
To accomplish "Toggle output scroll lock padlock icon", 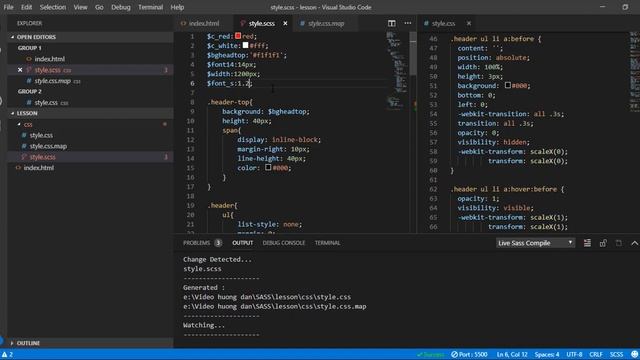I will pos(603,243).
